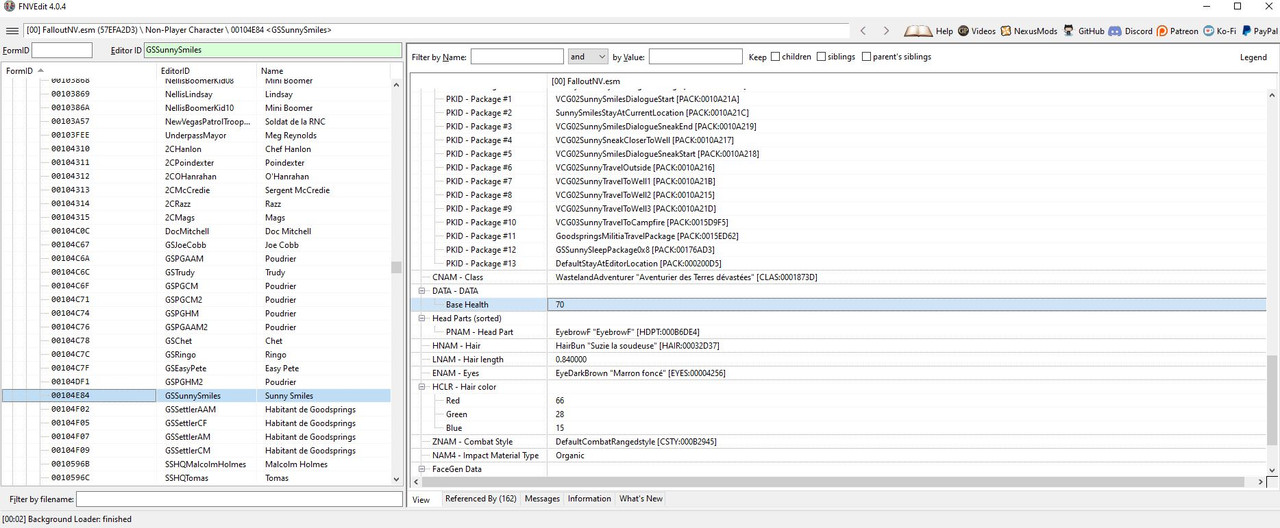Image resolution: width=1280 pixels, height=528 pixels.
Task: Open the hamburger main menu
Action: pos(10,31)
